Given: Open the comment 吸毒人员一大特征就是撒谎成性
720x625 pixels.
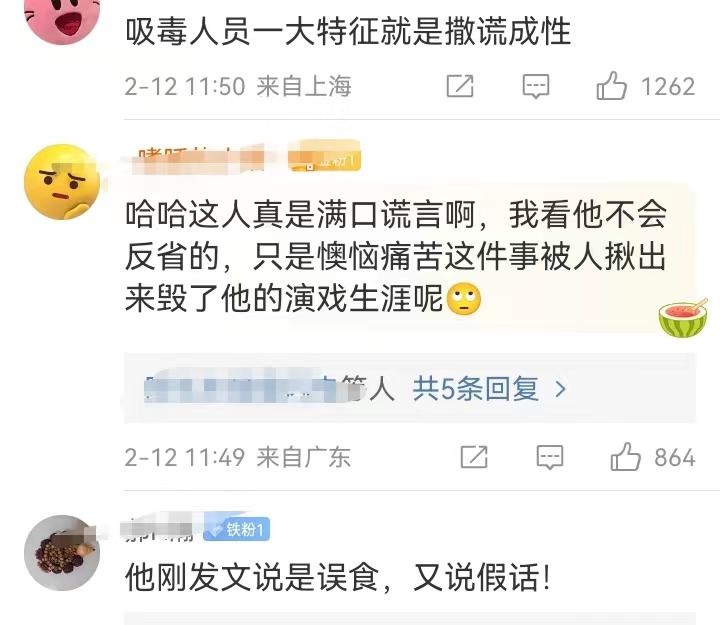Looking at the screenshot, I should click(x=348, y=31).
